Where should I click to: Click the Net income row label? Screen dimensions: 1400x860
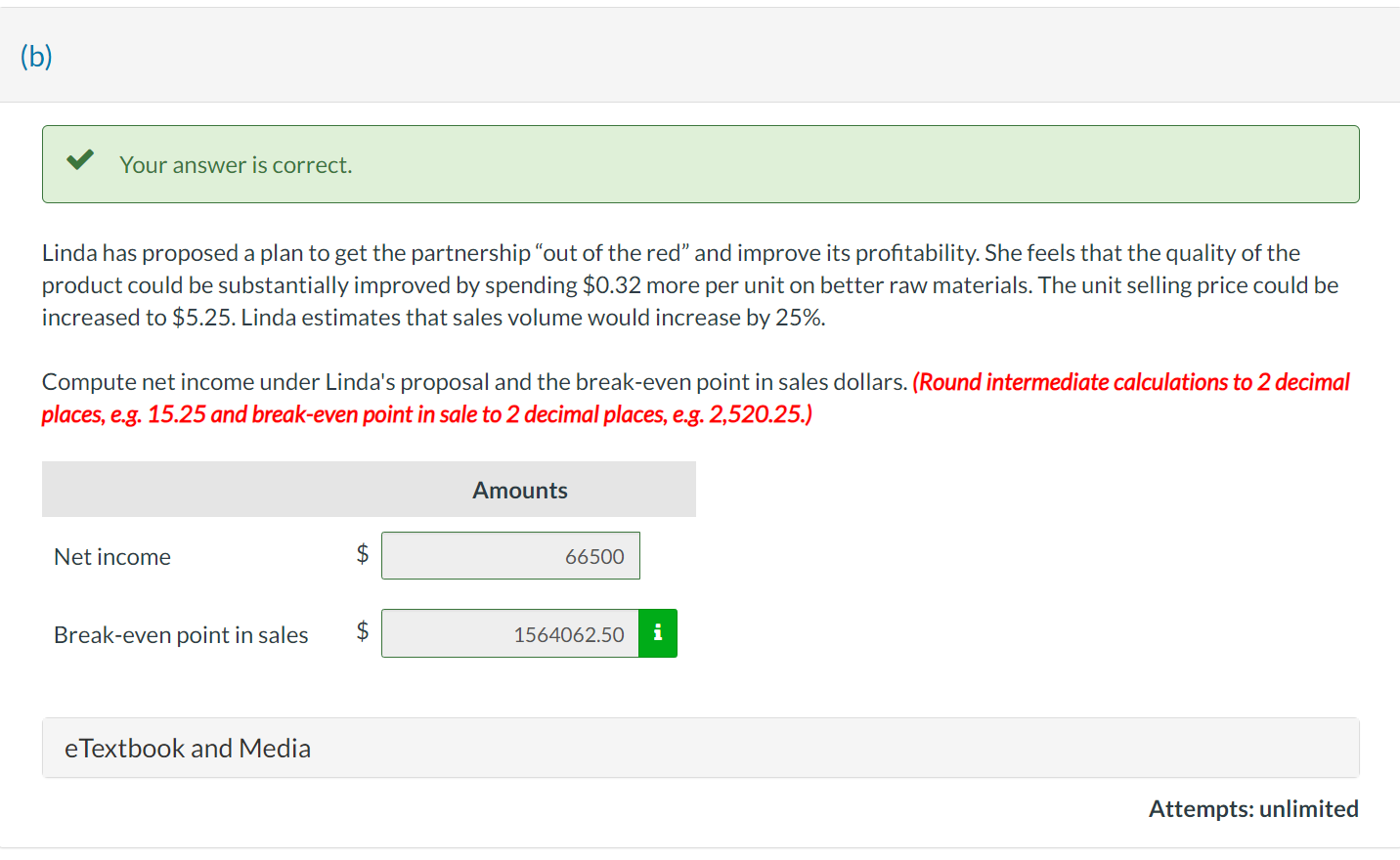[x=111, y=556]
